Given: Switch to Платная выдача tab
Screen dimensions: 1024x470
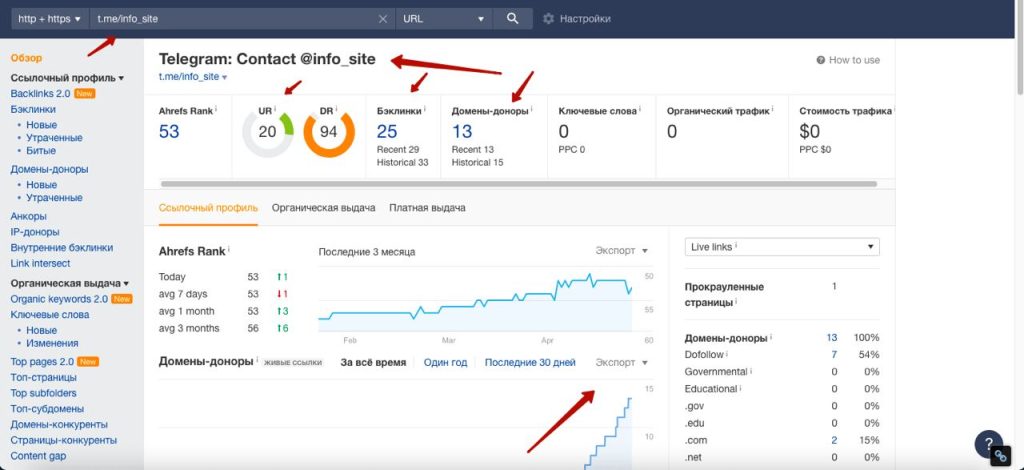Looking at the screenshot, I should [x=427, y=208].
